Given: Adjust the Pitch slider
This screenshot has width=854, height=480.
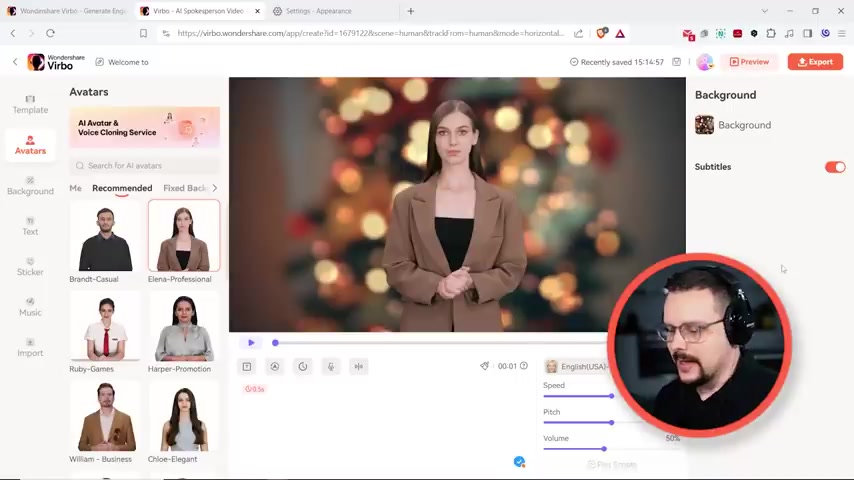Looking at the screenshot, I should coord(611,422).
